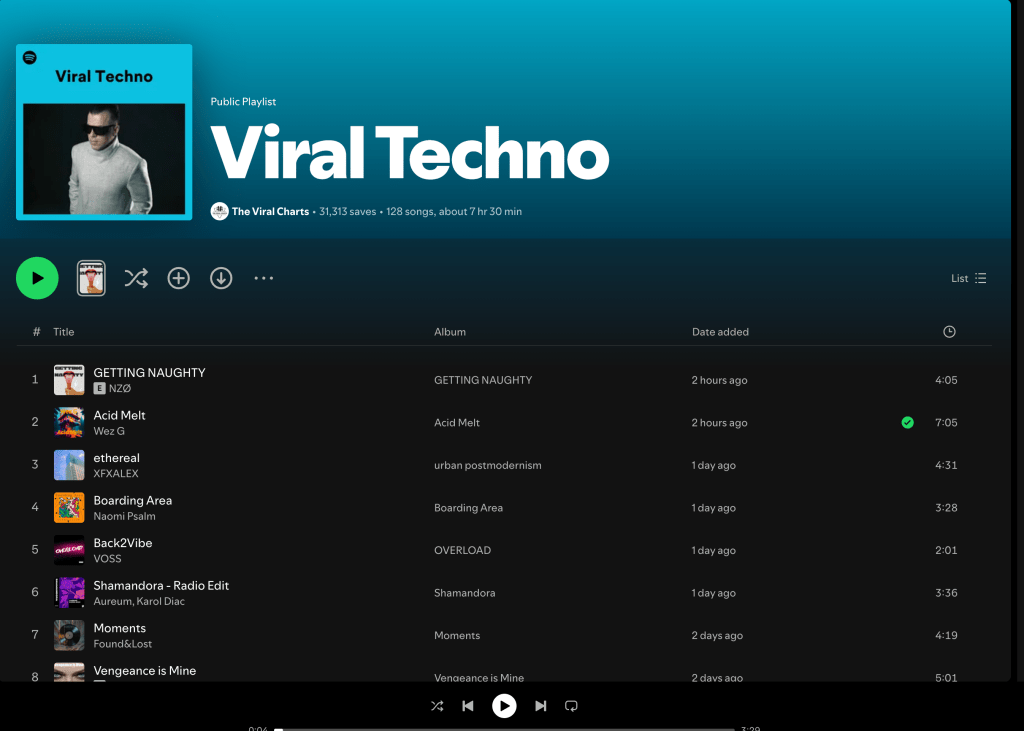Open the Moments album link

(x=456, y=635)
